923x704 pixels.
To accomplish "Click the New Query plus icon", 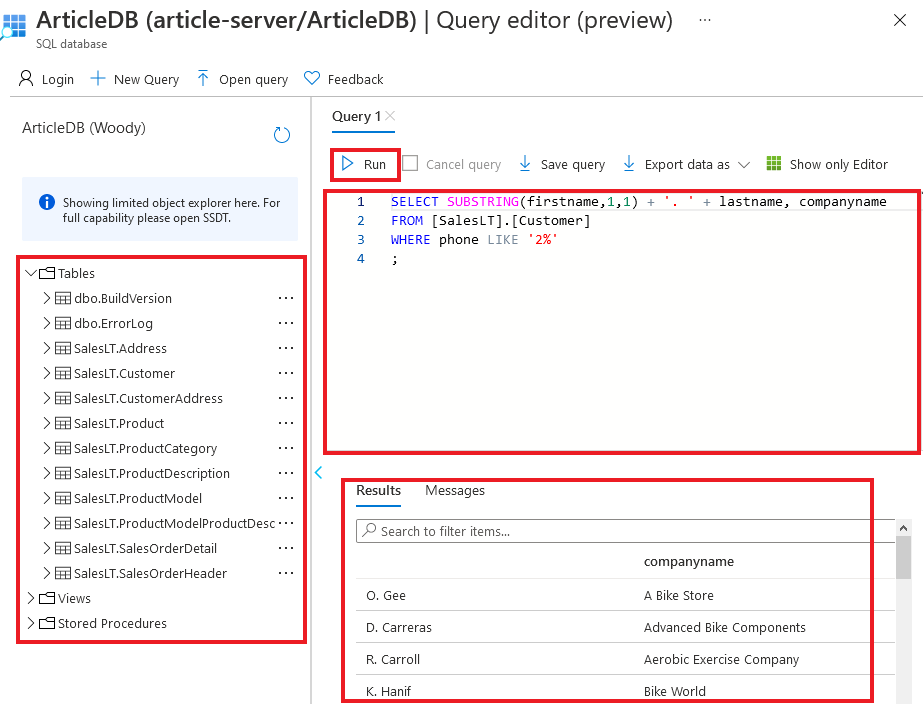I will (x=98, y=79).
